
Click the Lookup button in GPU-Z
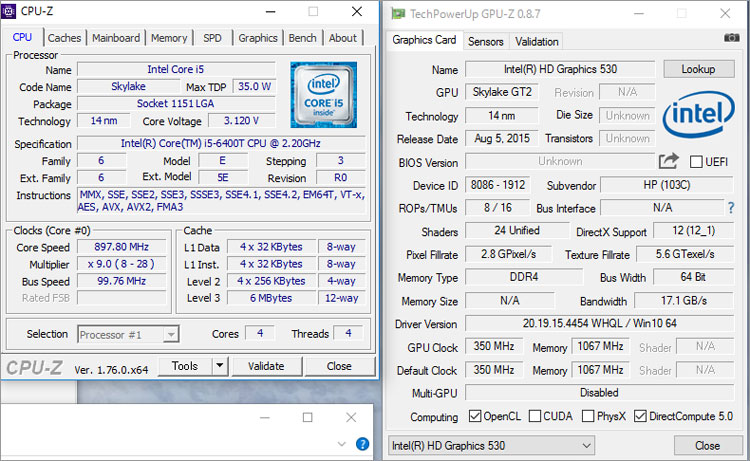click(x=699, y=69)
